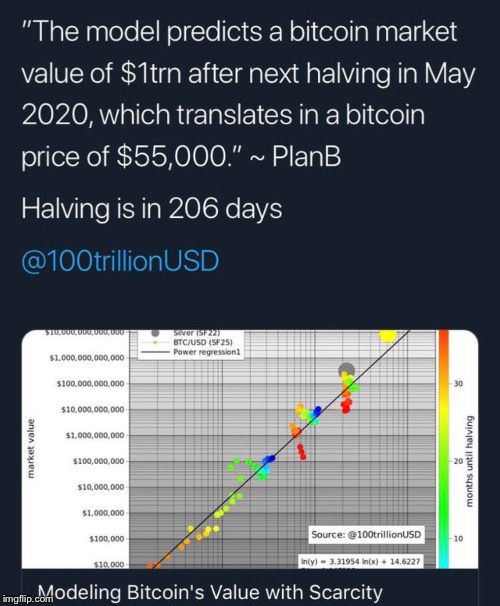Open the @100trillionUSD mention link
Image resolution: width=500 pixels, height=606 pixels.
[120, 261]
